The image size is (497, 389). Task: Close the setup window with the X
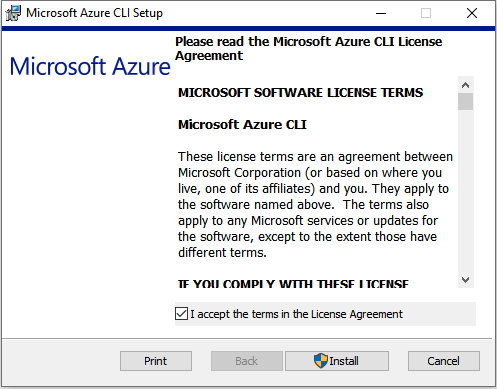click(x=472, y=13)
